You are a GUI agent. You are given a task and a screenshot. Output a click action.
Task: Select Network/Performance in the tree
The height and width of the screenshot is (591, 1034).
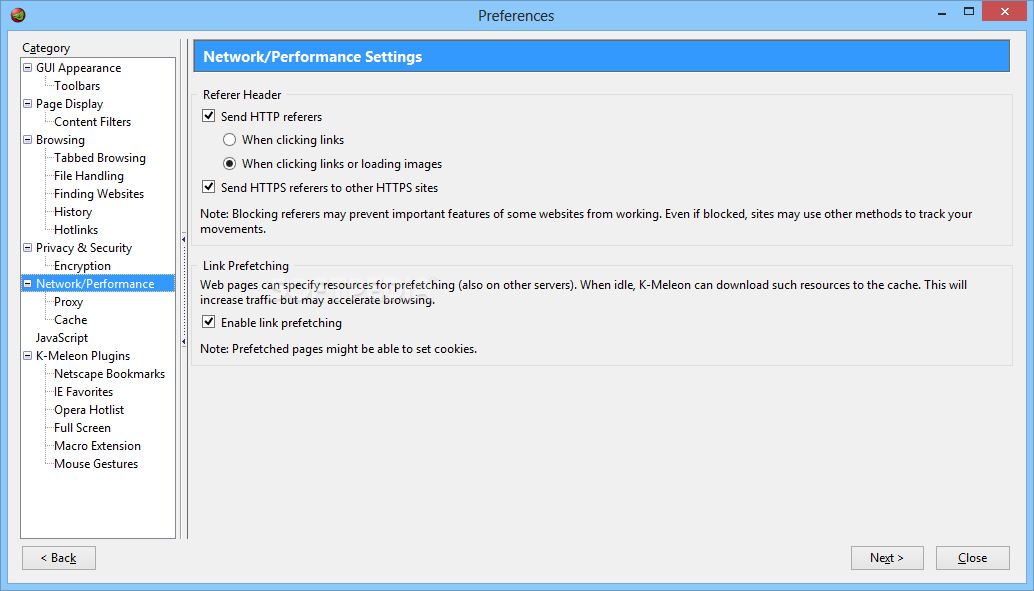pyautogui.click(x=95, y=284)
